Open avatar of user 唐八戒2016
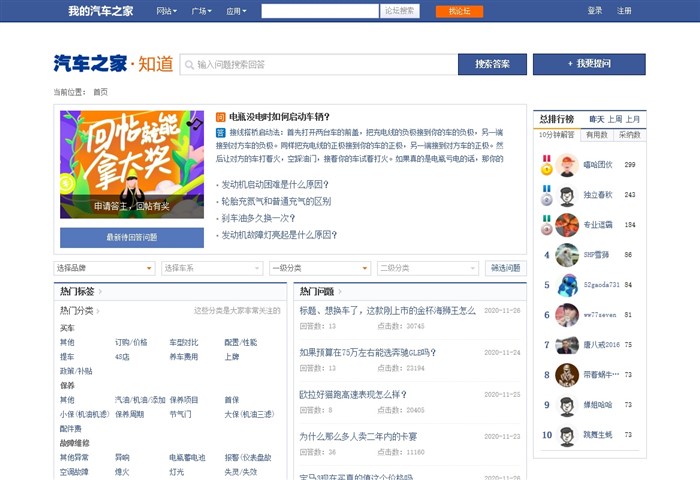 click(x=567, y=345)
